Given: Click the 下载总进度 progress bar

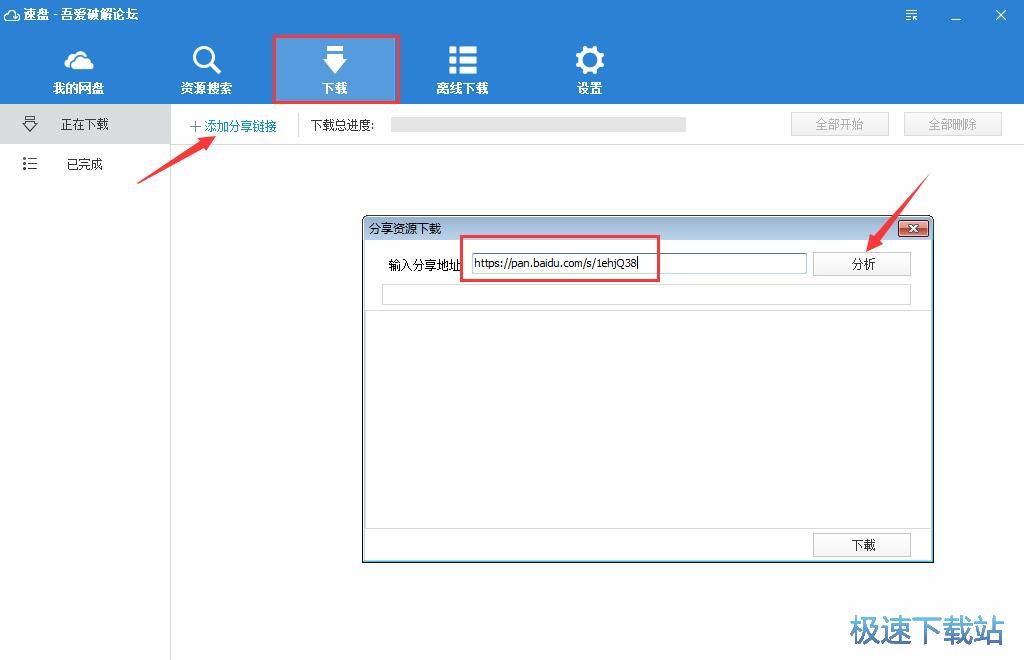Looking at the screenshot, I should 538,125.
